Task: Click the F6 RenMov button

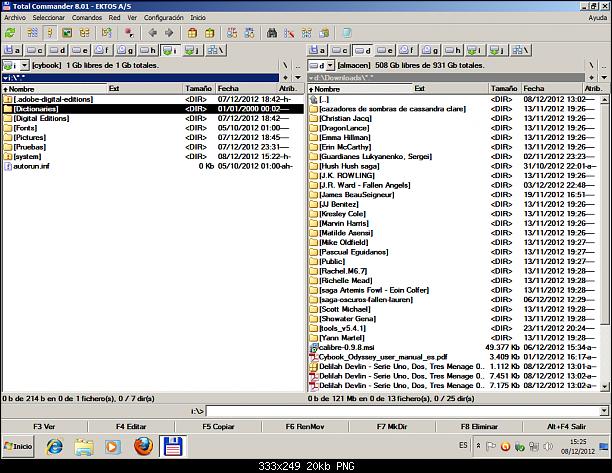Action: 305,427
